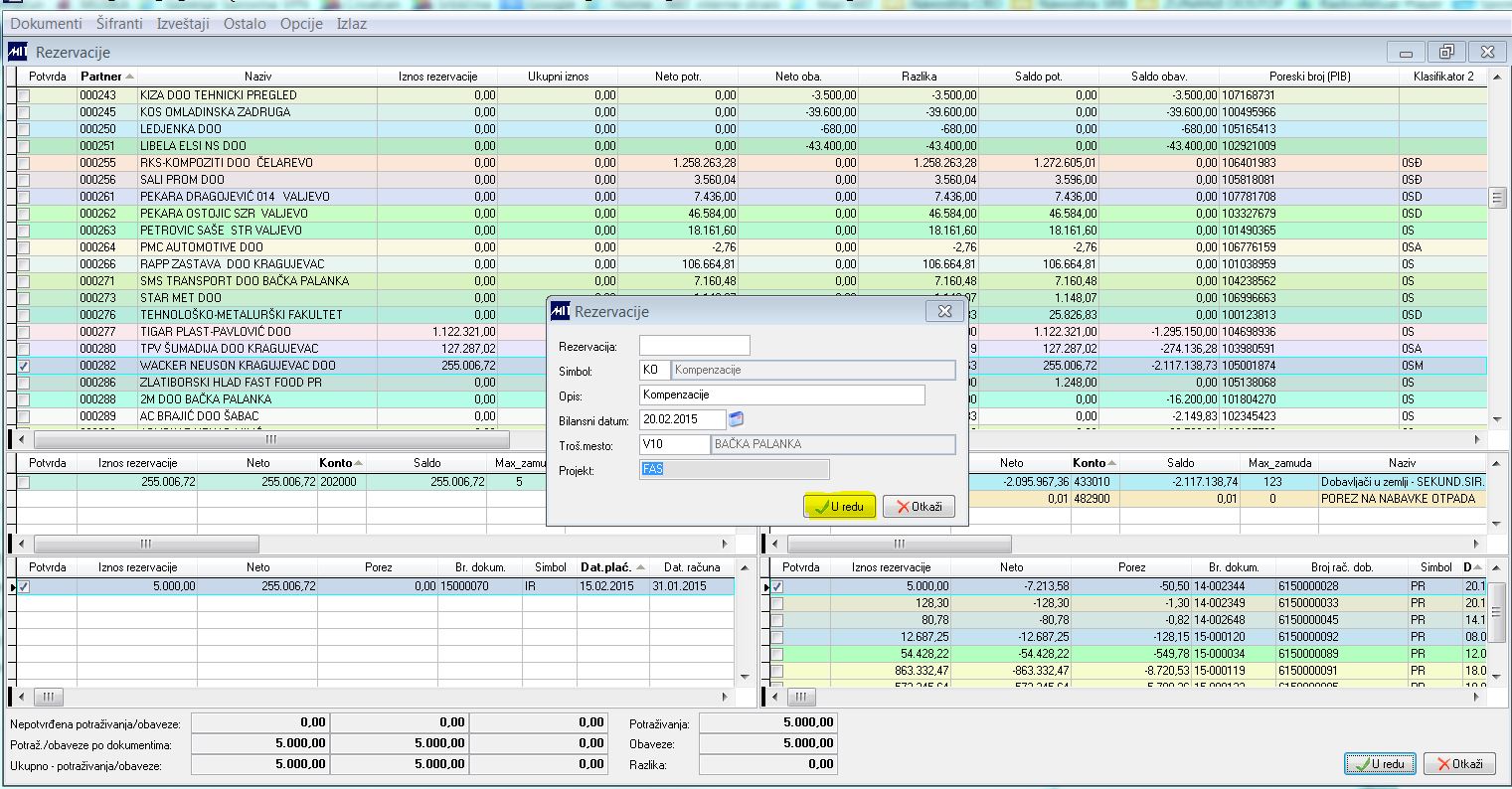The image size is (1512, 789).
Task: Click the left scroll arrow under the Konto 433010 grid
Action: (x=773, y=544)
